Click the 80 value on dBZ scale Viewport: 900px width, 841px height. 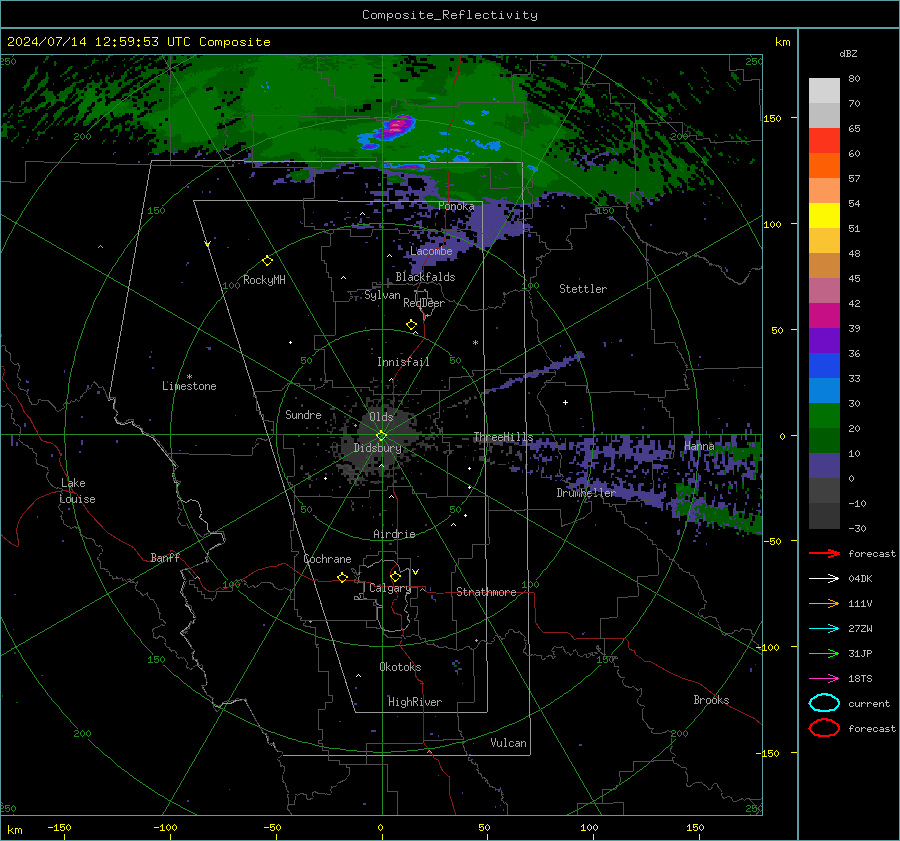pyautogui.click(x=854, y=79)
